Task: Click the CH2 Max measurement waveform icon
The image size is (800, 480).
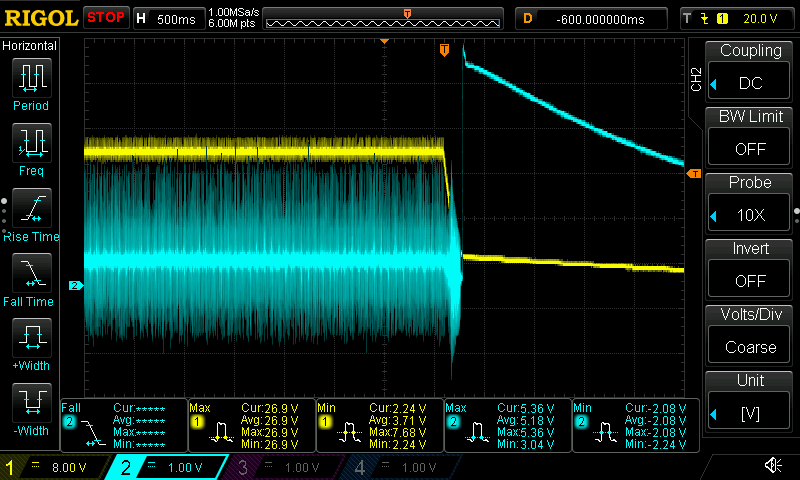Action: pos(478,432)
